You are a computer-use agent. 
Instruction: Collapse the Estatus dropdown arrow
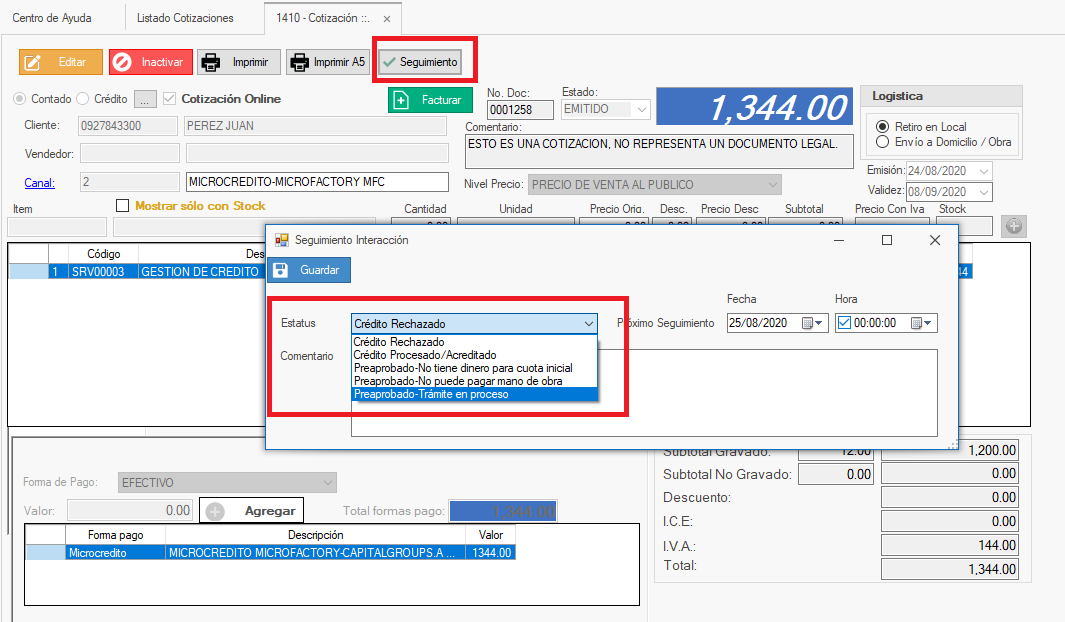coord(588,324)
